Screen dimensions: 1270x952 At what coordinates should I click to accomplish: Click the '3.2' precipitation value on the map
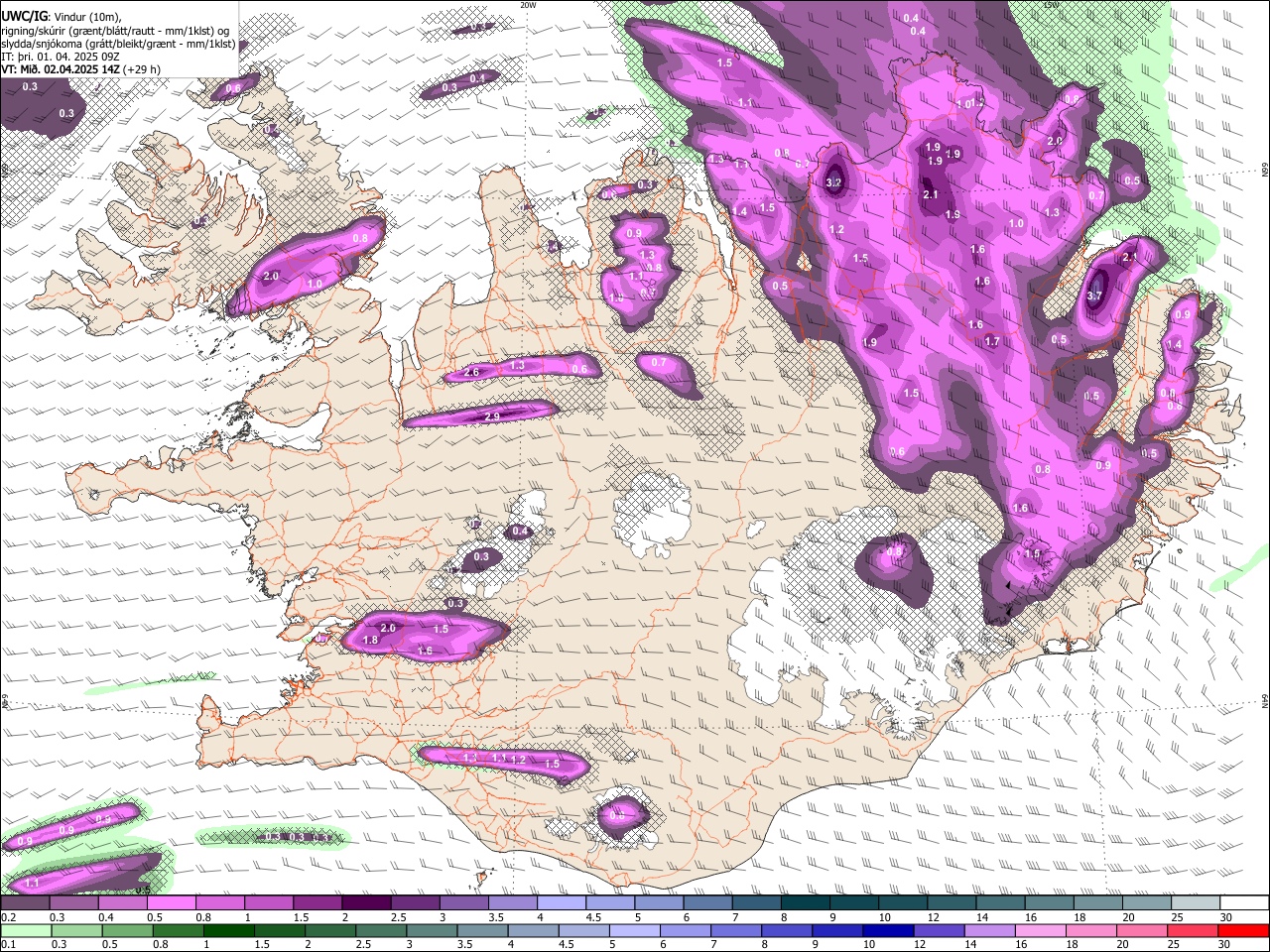833,182
